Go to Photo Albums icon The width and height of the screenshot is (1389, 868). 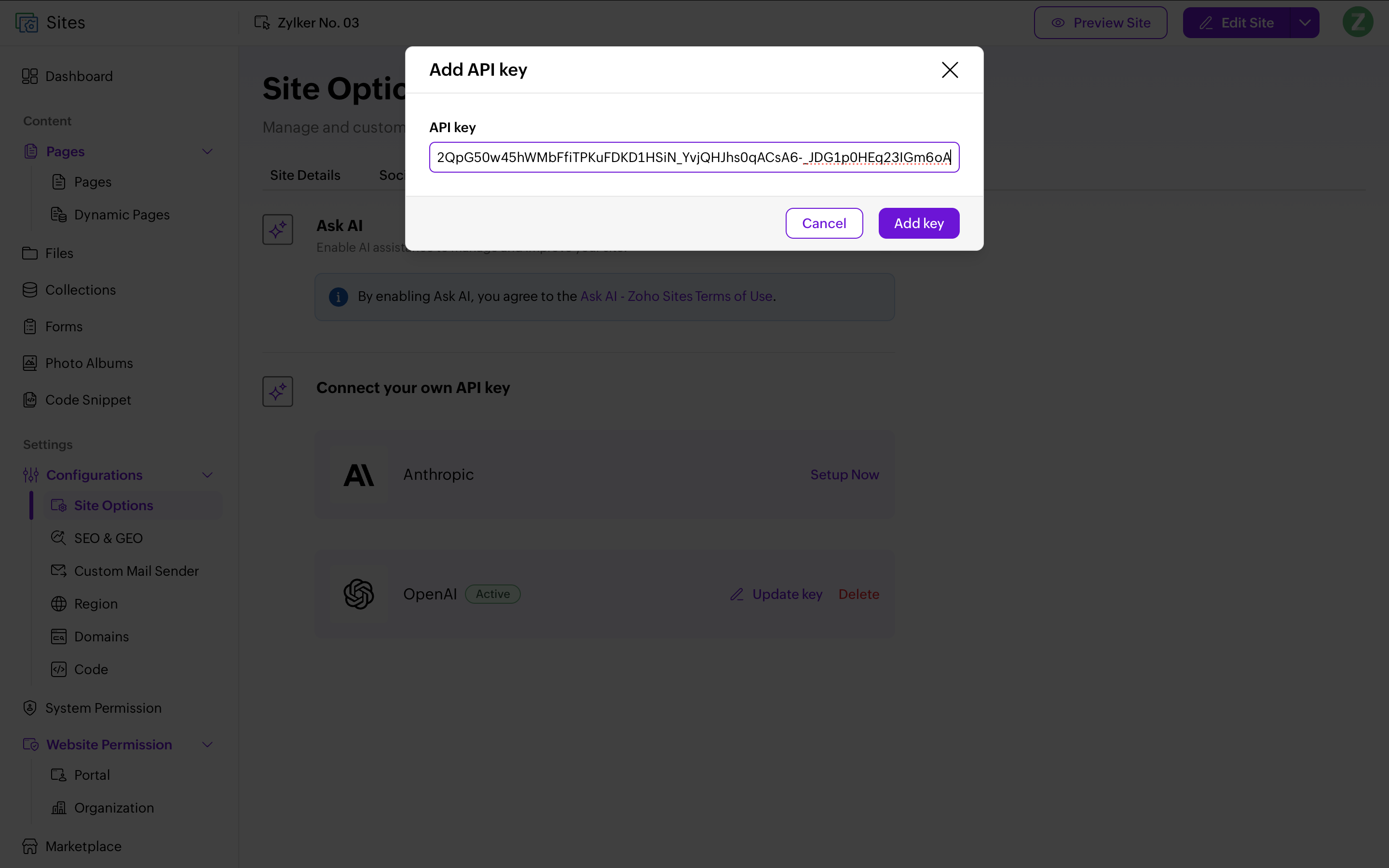coord(30,364)
